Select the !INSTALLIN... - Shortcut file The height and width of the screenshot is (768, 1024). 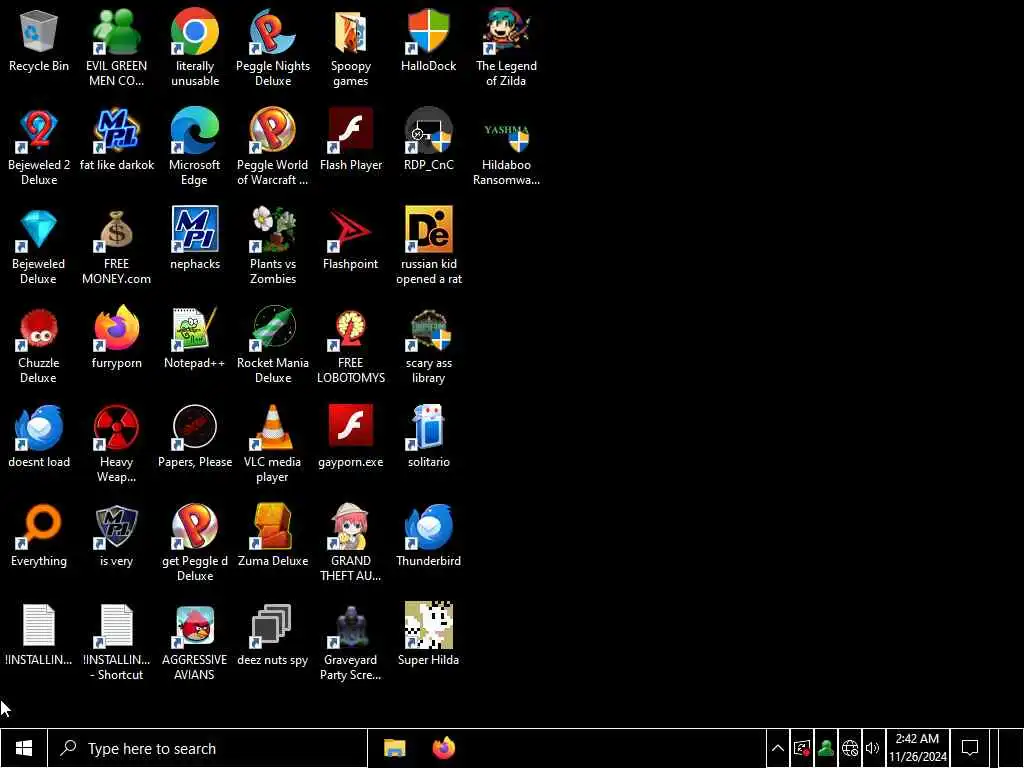116,642
